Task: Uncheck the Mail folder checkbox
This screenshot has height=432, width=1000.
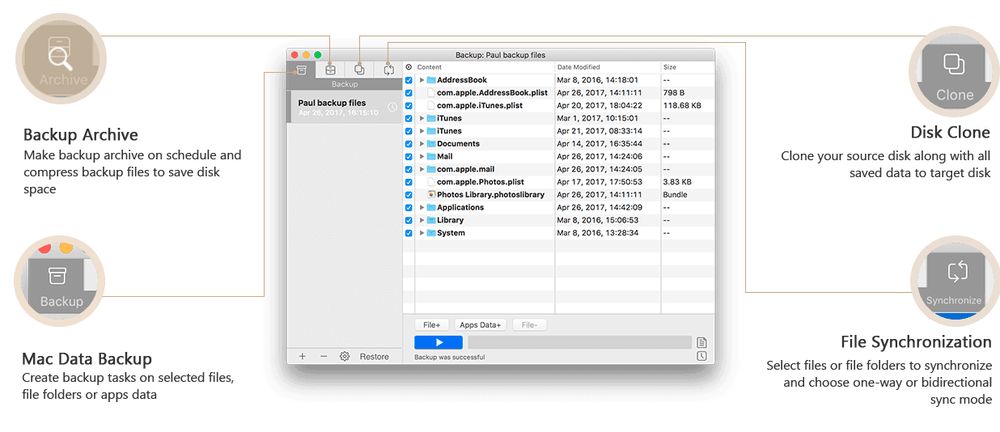Action: pos(409,156)
